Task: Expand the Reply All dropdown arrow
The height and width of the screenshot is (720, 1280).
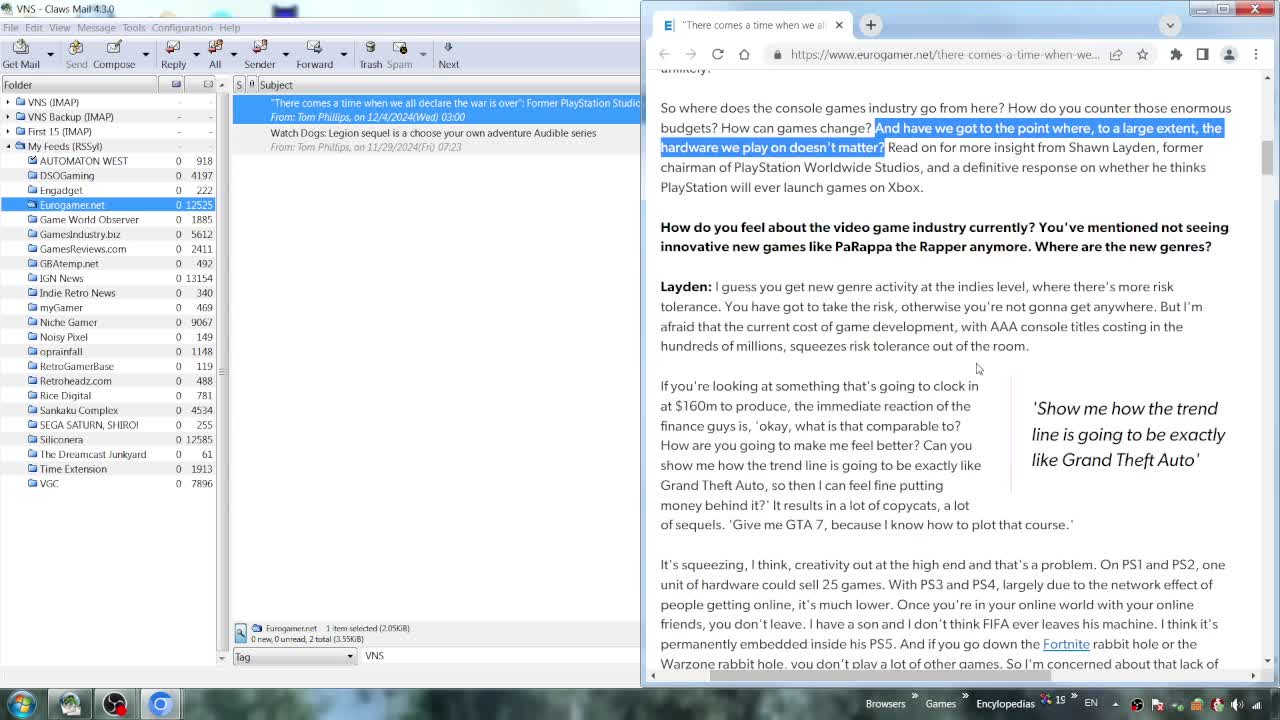Action: tap(233, 54)
